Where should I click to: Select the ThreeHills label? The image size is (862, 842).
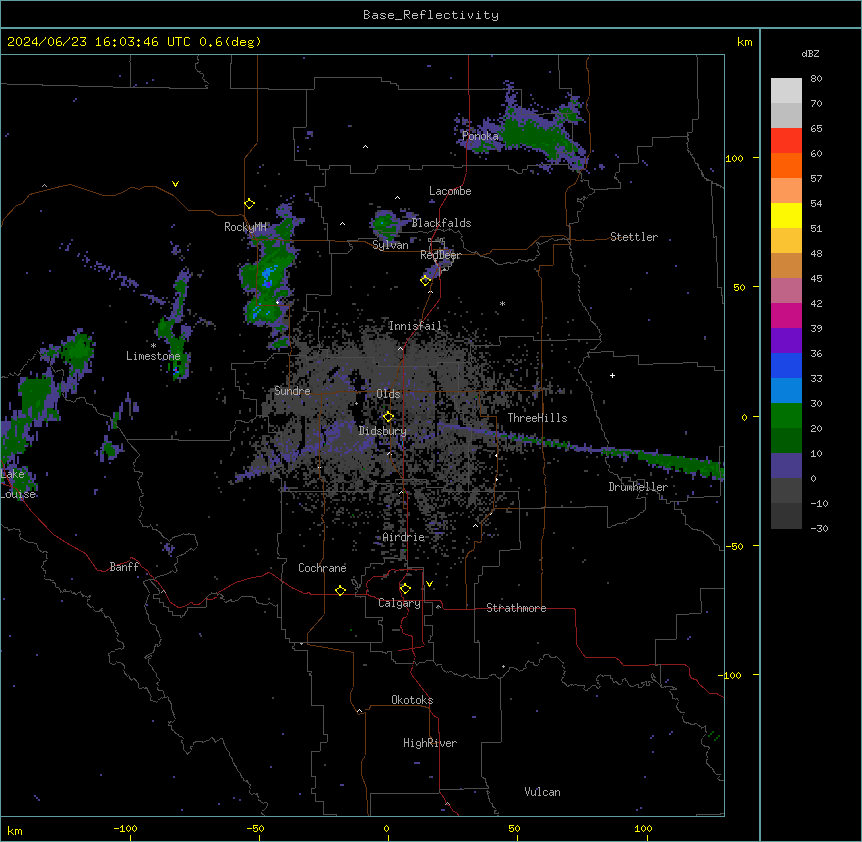pos(537,418)
